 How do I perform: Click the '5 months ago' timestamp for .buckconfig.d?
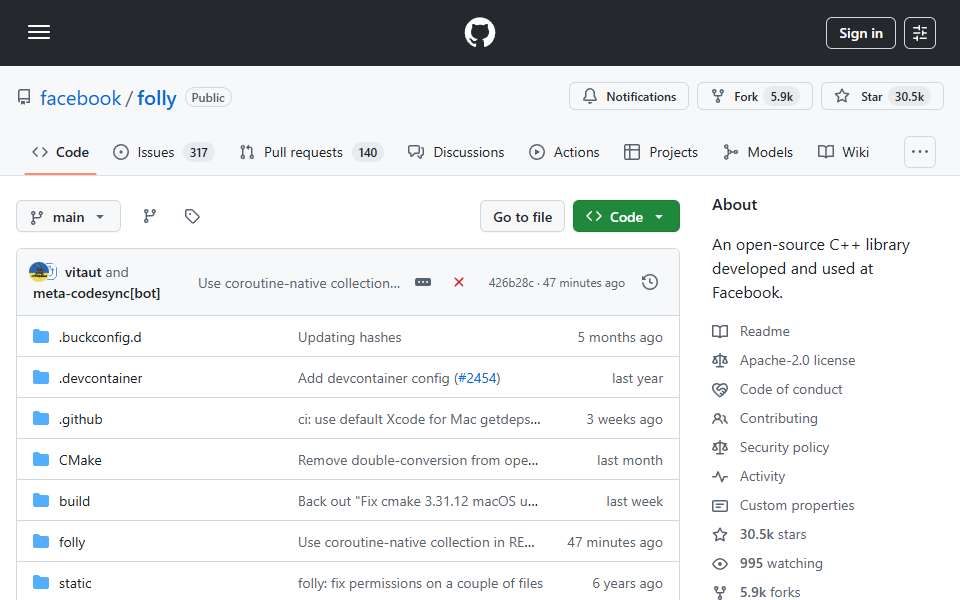[x=620, y=337]
